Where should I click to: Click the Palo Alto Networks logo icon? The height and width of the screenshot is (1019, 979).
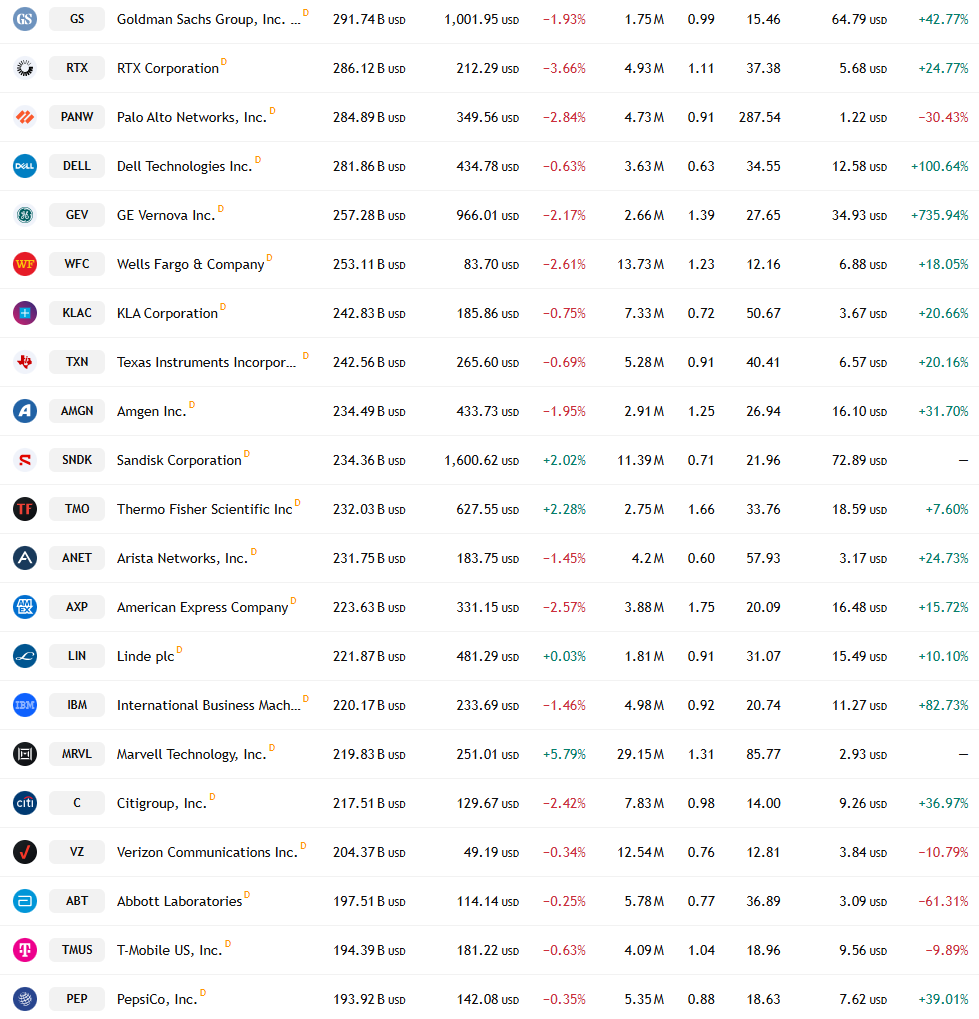coord(25,117)
